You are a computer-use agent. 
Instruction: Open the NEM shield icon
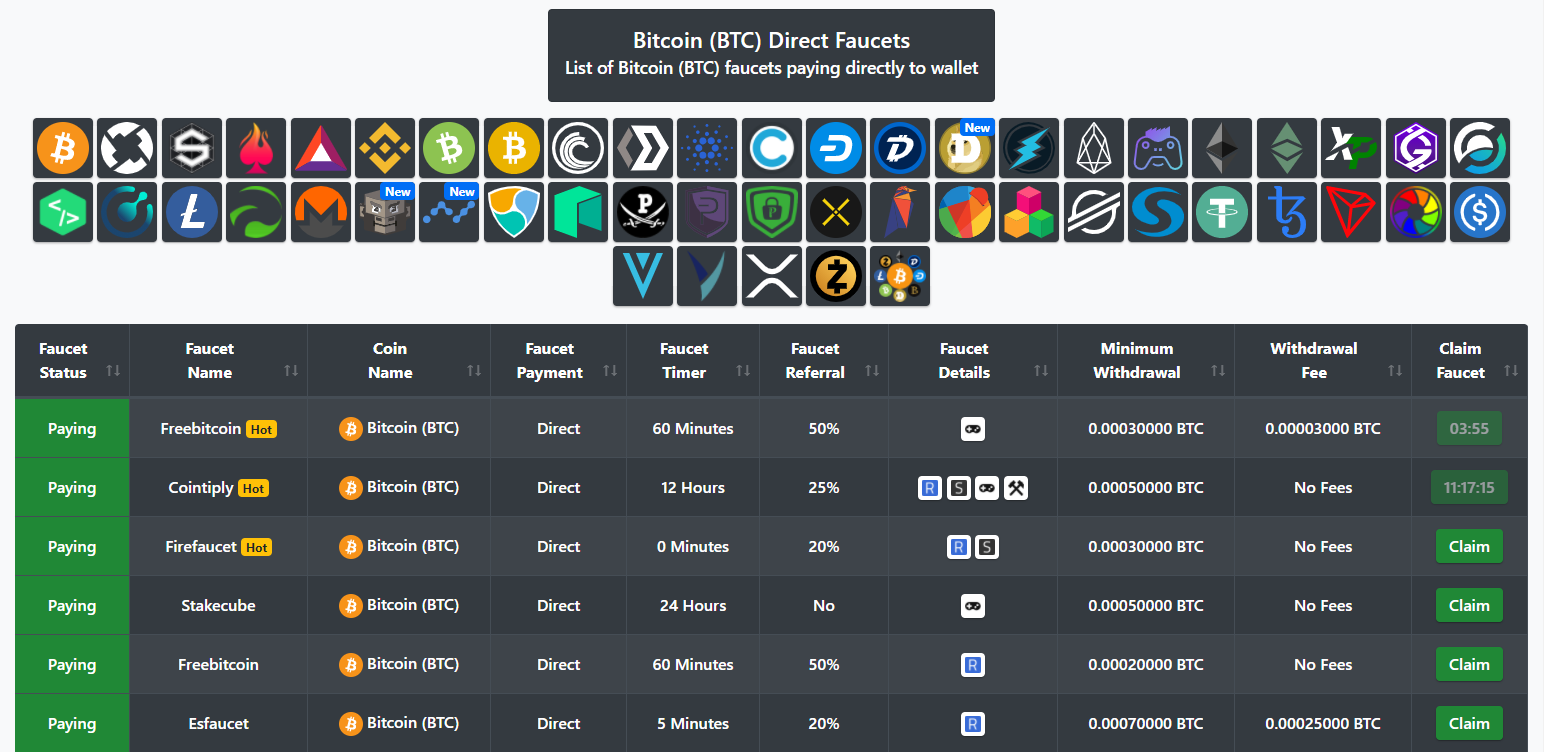tap(514, 212)
